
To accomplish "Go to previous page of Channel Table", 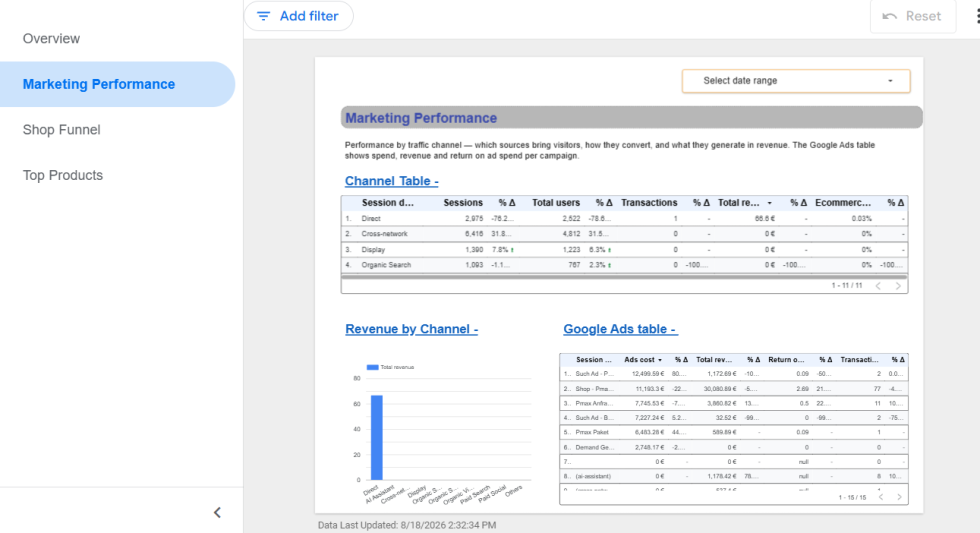I will (x=878, y=286).
